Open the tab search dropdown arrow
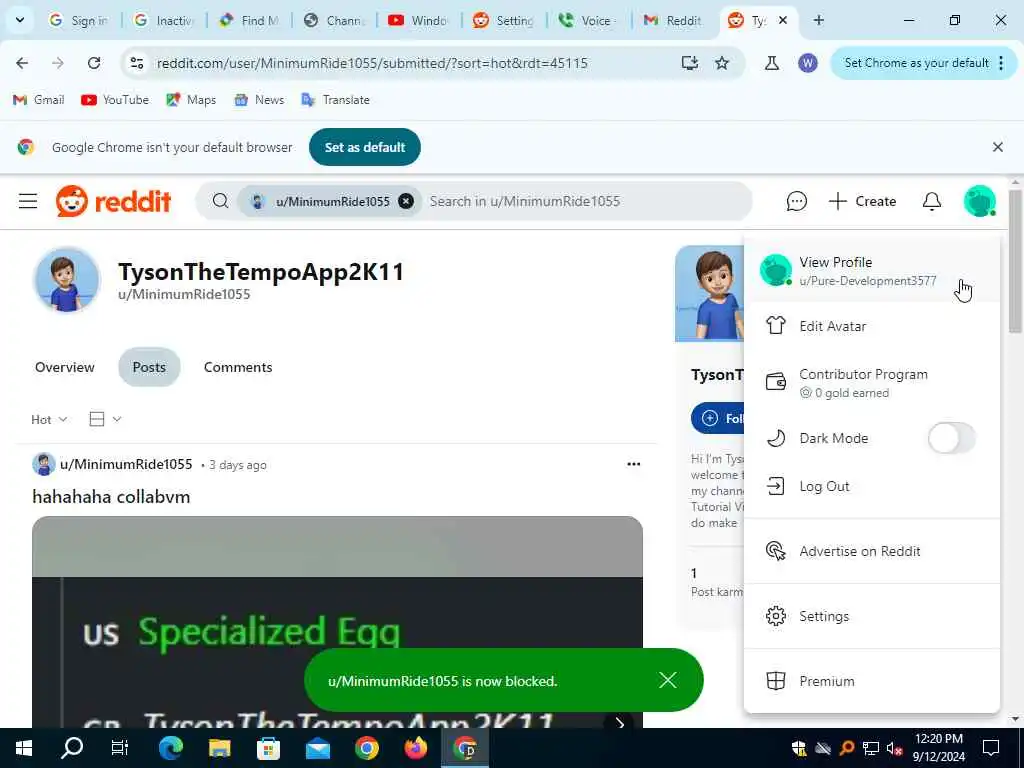This screenshot has height=768, width=1024. [x=20, y=20]
